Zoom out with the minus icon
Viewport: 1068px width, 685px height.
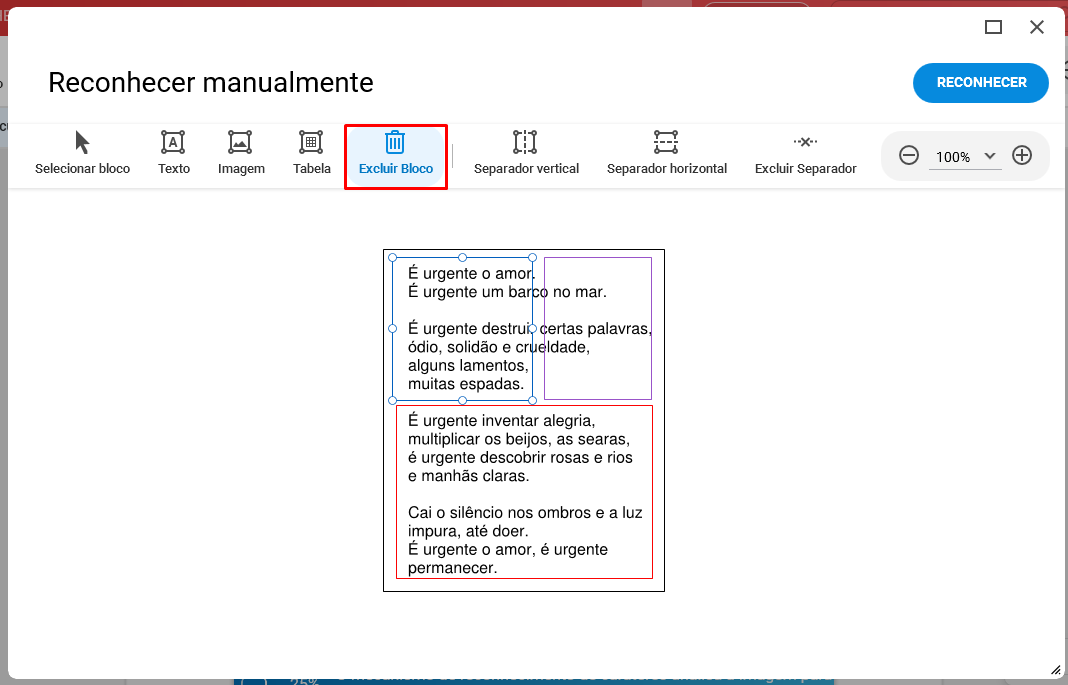[909, 155]
